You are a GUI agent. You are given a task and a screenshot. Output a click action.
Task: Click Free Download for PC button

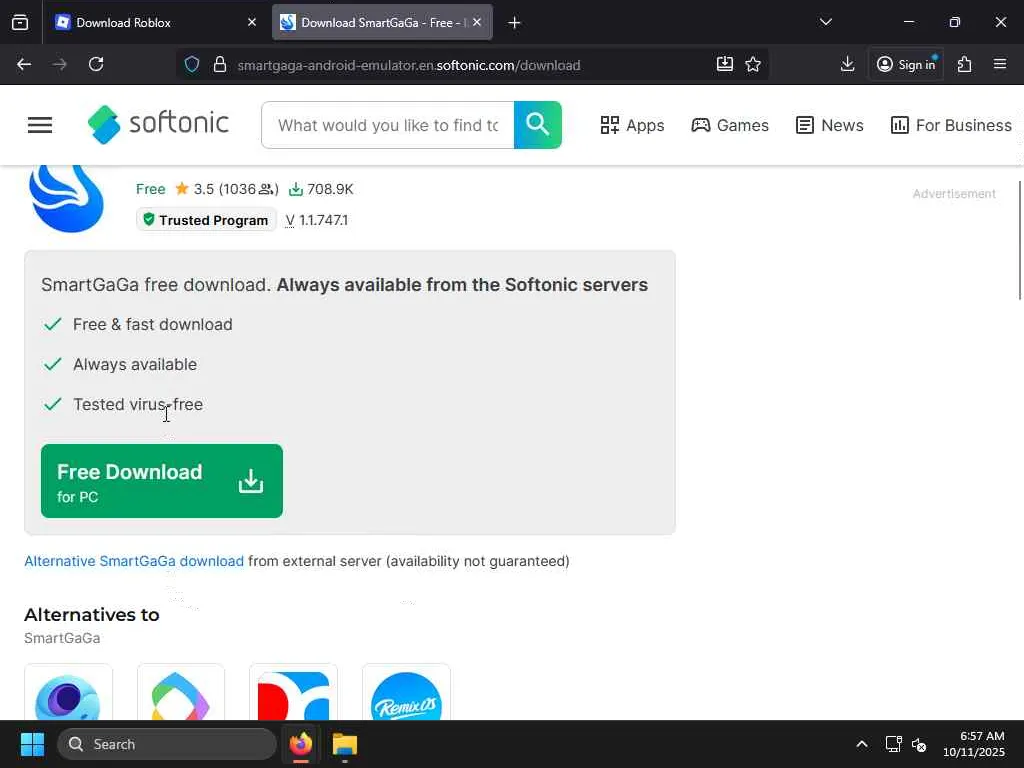click(162, 481)
